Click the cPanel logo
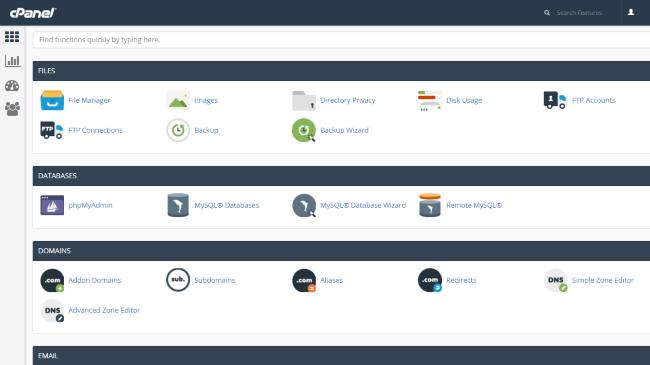 33,13
